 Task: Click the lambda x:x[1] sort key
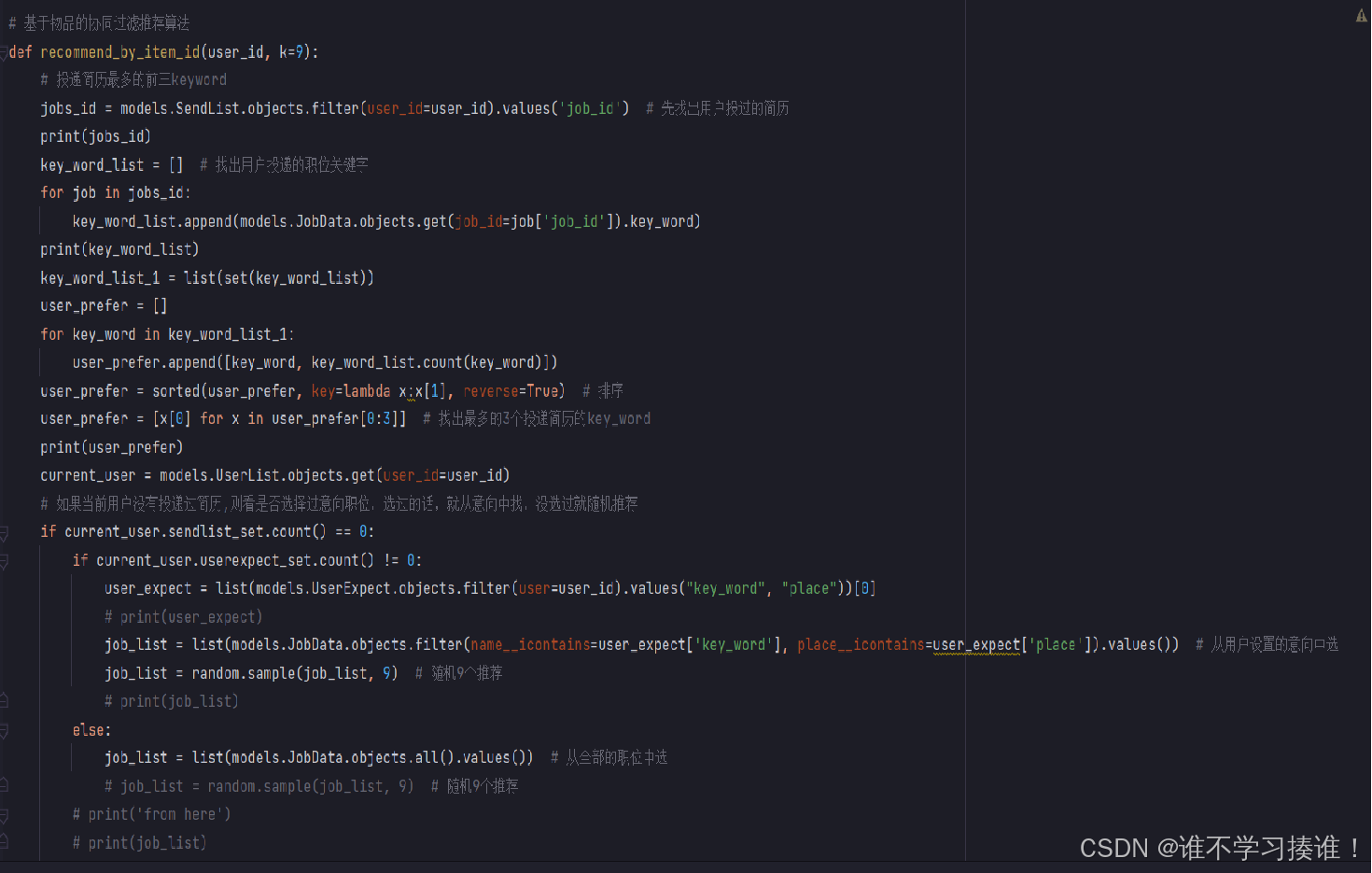pos(395,391)
